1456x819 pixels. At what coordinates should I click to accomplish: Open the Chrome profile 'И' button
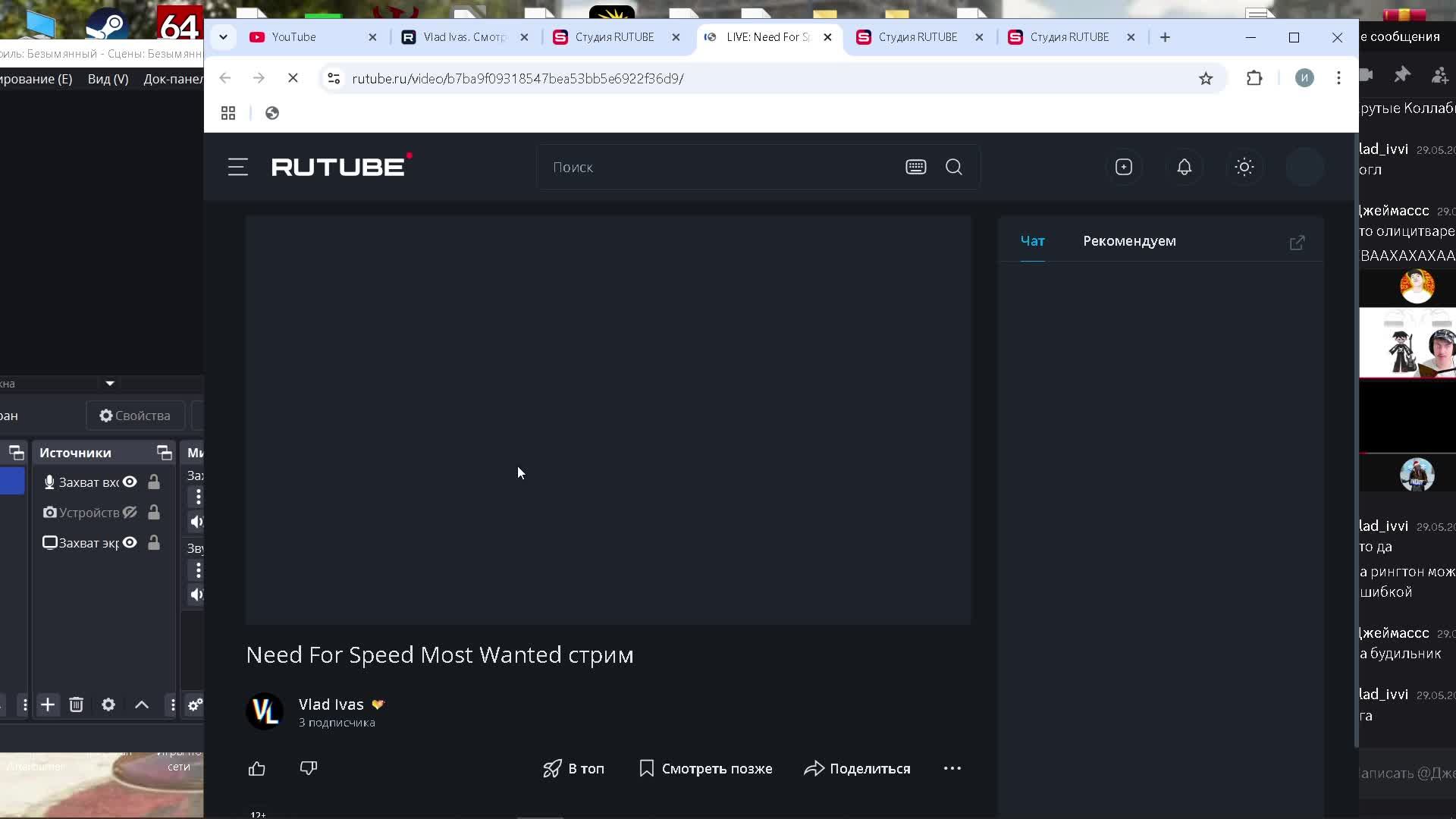pos(1304,78)
